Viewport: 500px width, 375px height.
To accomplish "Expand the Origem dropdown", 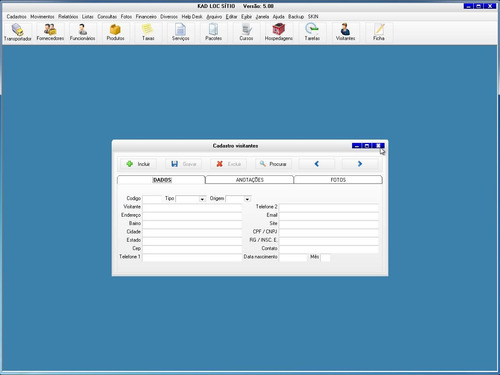I will coord(247,199).
